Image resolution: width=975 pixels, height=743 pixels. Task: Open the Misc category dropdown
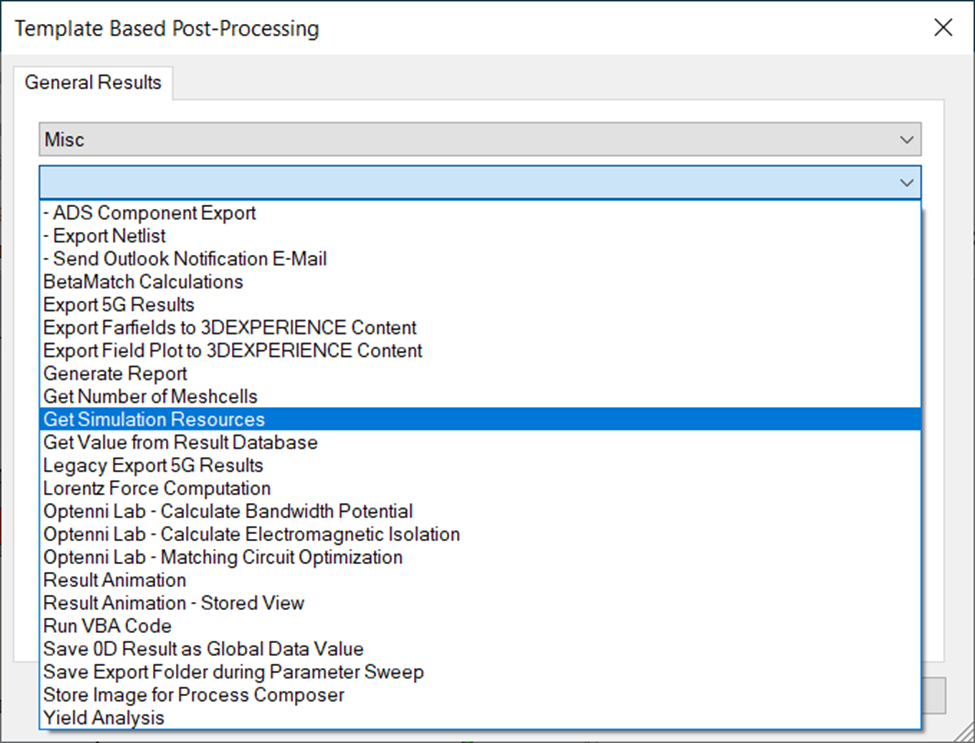coord(480,139)
